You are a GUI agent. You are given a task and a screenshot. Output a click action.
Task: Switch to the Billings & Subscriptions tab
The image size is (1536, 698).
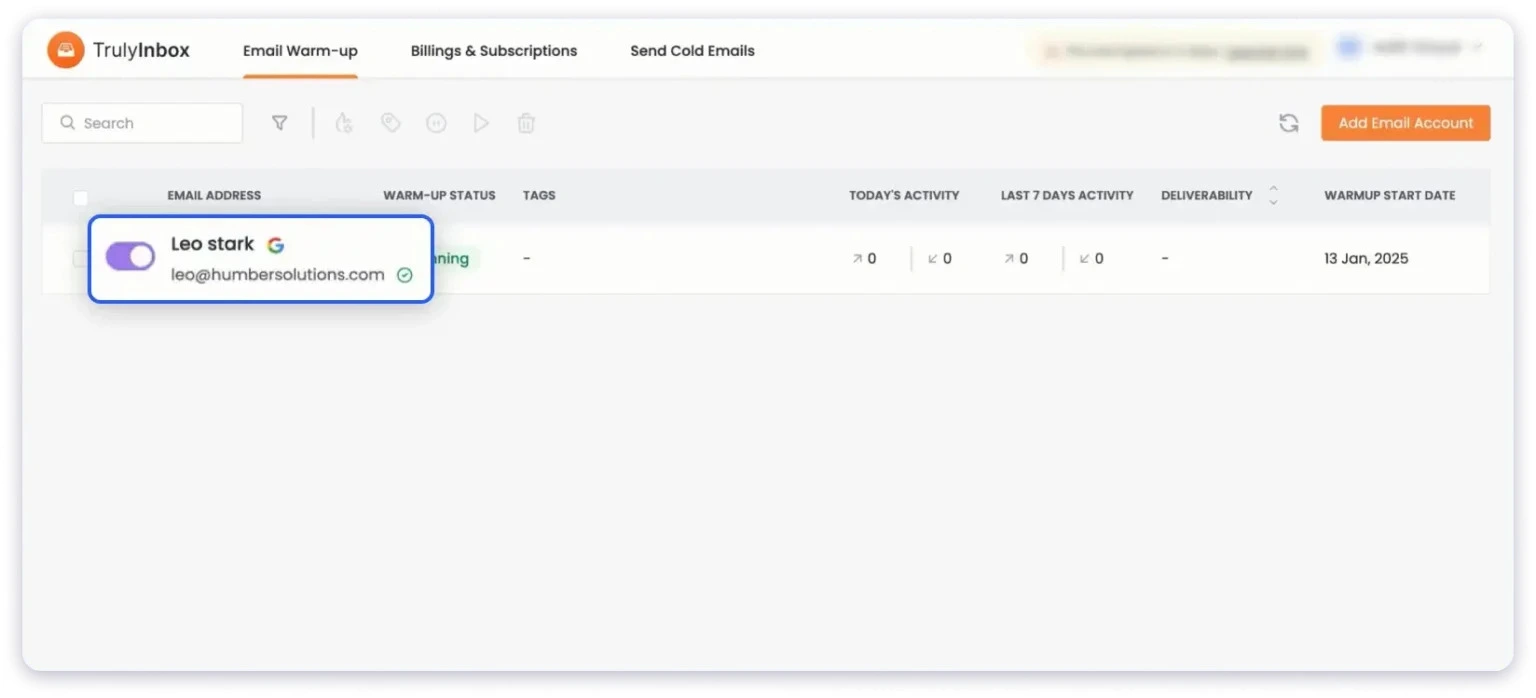[493, 50]
